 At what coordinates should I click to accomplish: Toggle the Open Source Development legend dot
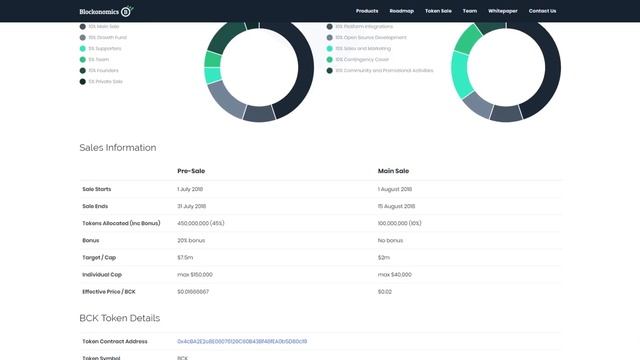[329, 38]
